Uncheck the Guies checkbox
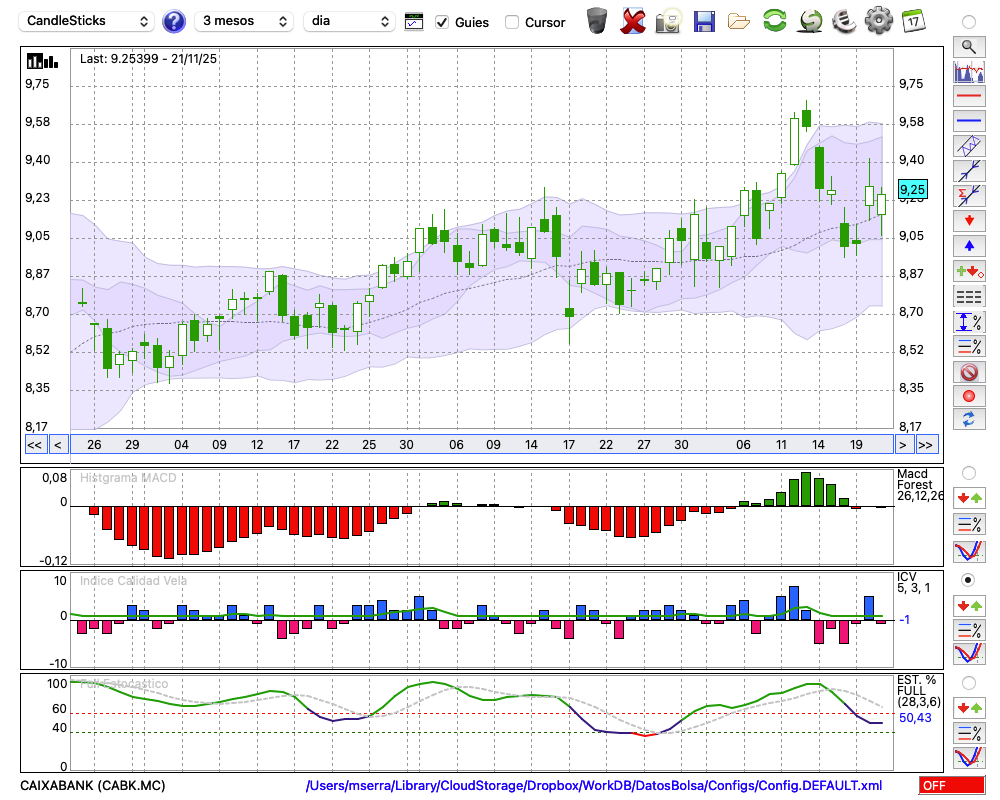Screen dimensions: 1000x800 click(x=442, y=22)
